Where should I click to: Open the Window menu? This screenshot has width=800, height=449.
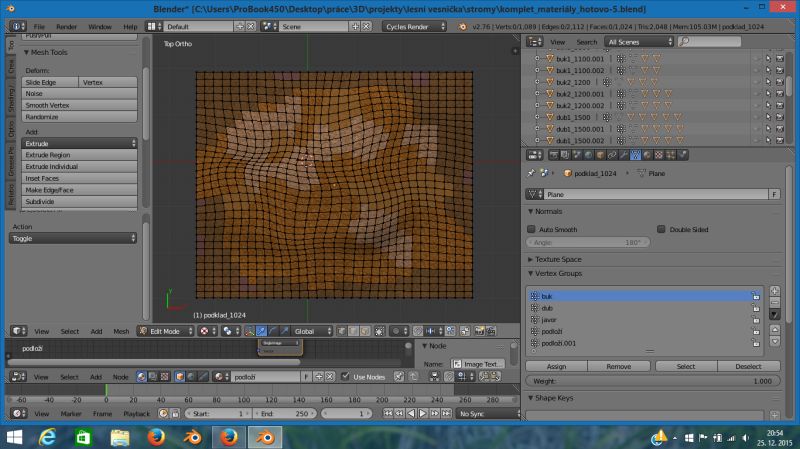point(99,27)
